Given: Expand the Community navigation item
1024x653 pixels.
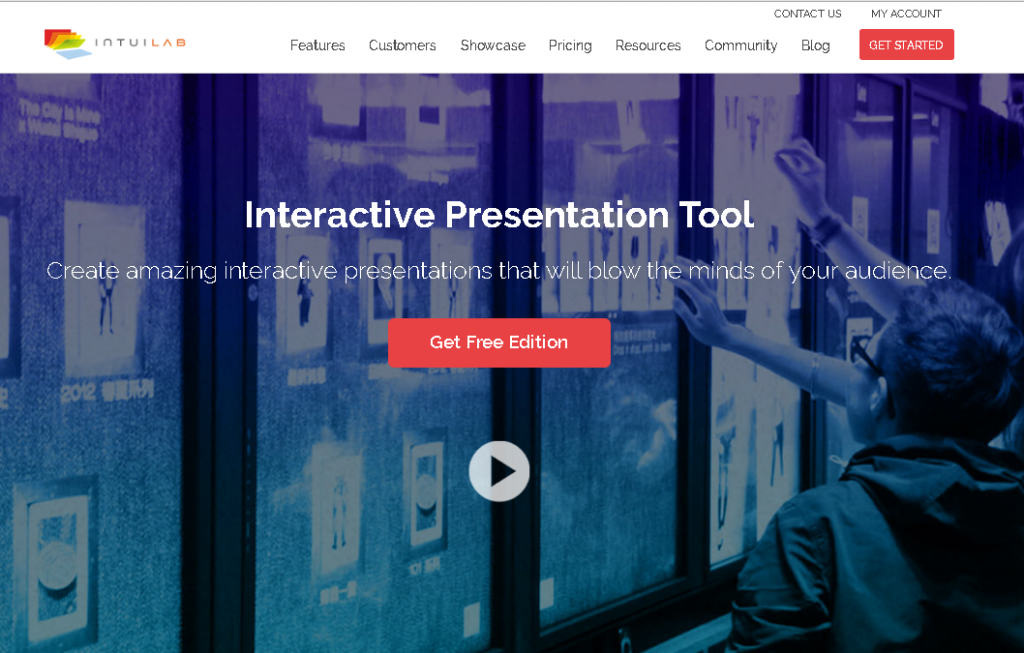Looking at the screenshot, I should pos(740,45).
